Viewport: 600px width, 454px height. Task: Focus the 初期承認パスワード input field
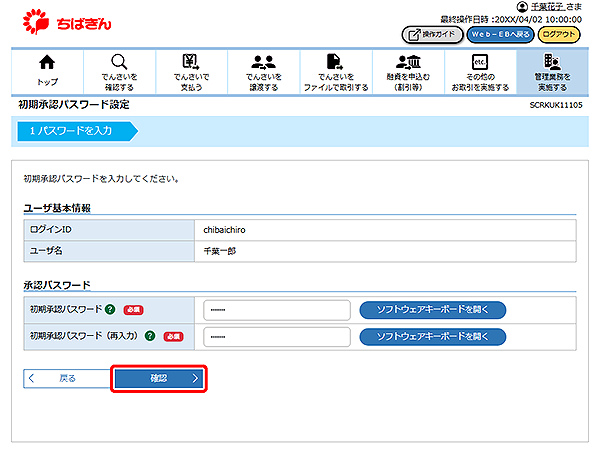277,310
